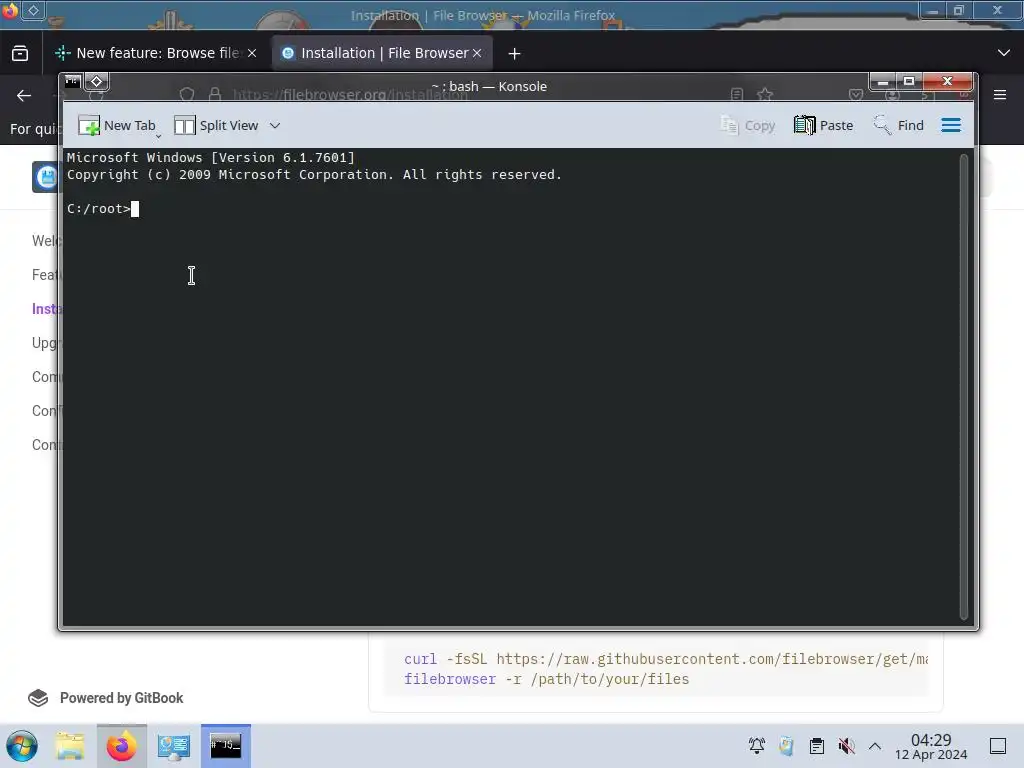Open a New Tab in Konsole
The height and width of the screenshot is (768, 1024).
117,125
